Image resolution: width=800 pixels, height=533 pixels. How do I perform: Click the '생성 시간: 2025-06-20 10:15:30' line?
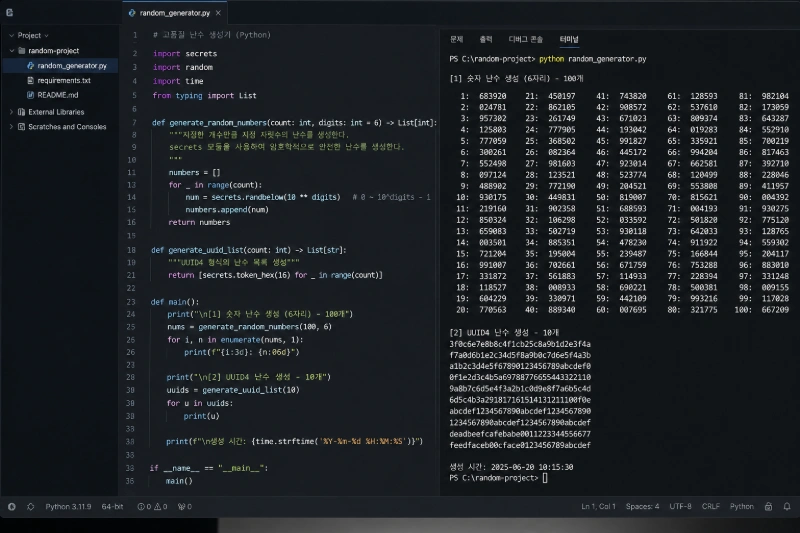[x=511, y=467]
